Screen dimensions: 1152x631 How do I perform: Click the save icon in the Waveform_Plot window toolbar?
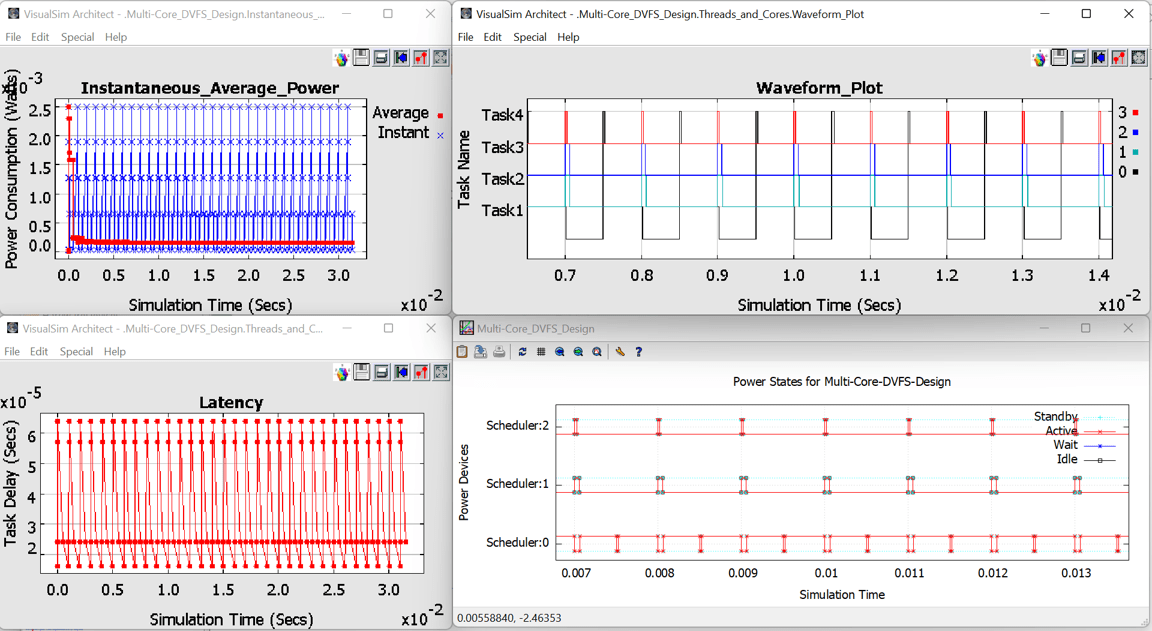coord(1060,58)
